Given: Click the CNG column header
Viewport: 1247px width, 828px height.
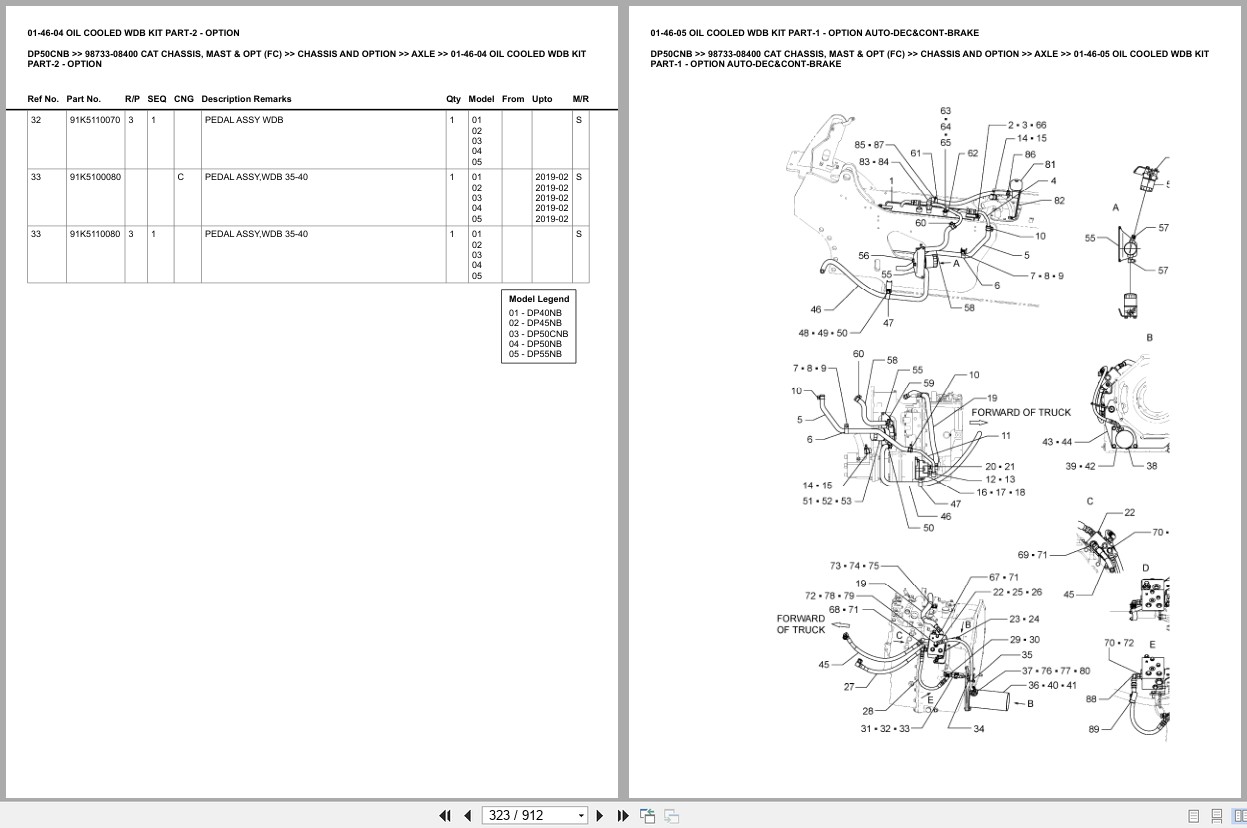Looking at the screenshot, I should coord(184,99).
